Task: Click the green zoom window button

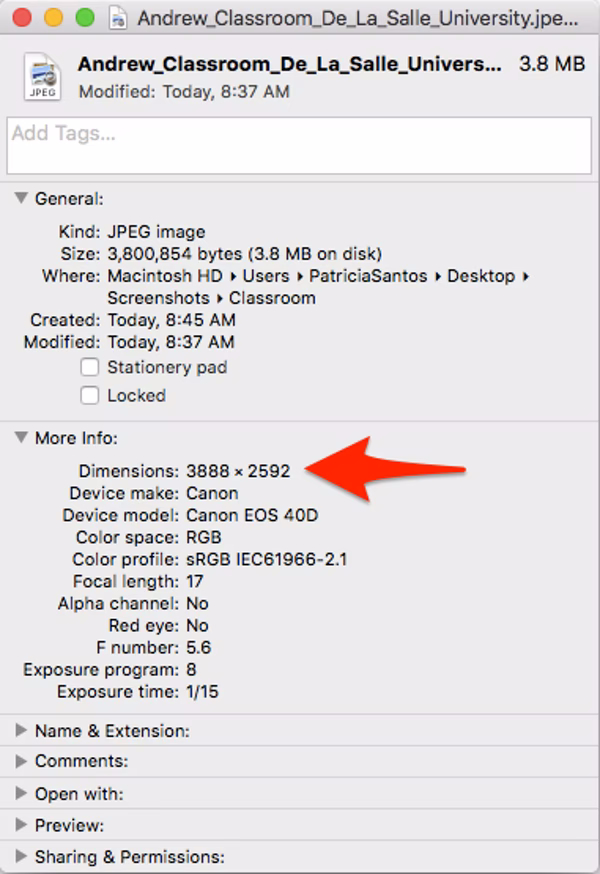Action: pyautogui.click(x=85, y=18)
